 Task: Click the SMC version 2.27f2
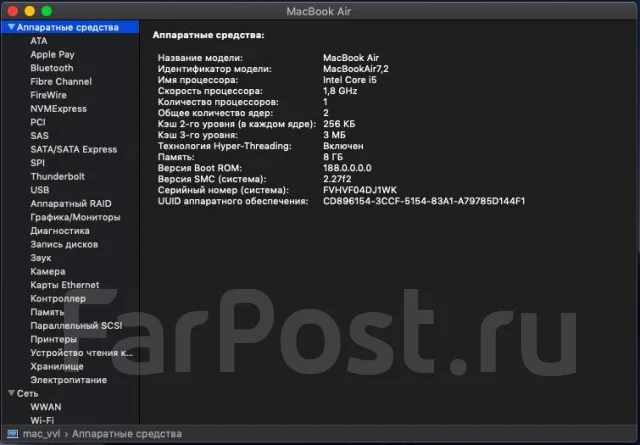coord(337,179)
